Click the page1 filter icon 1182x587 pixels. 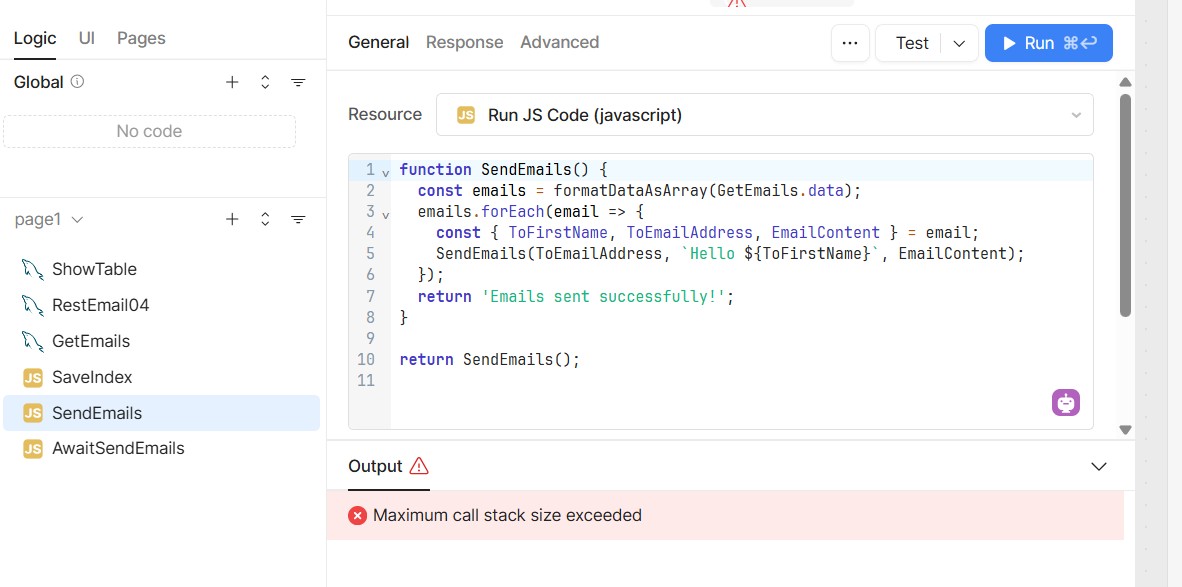(x=298, y=219)
